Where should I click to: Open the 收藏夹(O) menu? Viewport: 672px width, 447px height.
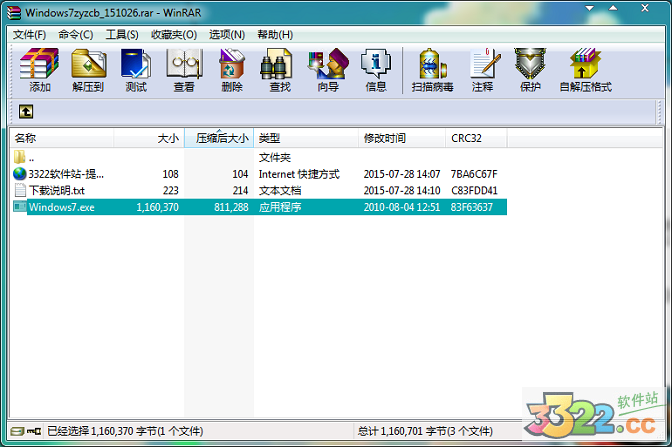(174, 34)
